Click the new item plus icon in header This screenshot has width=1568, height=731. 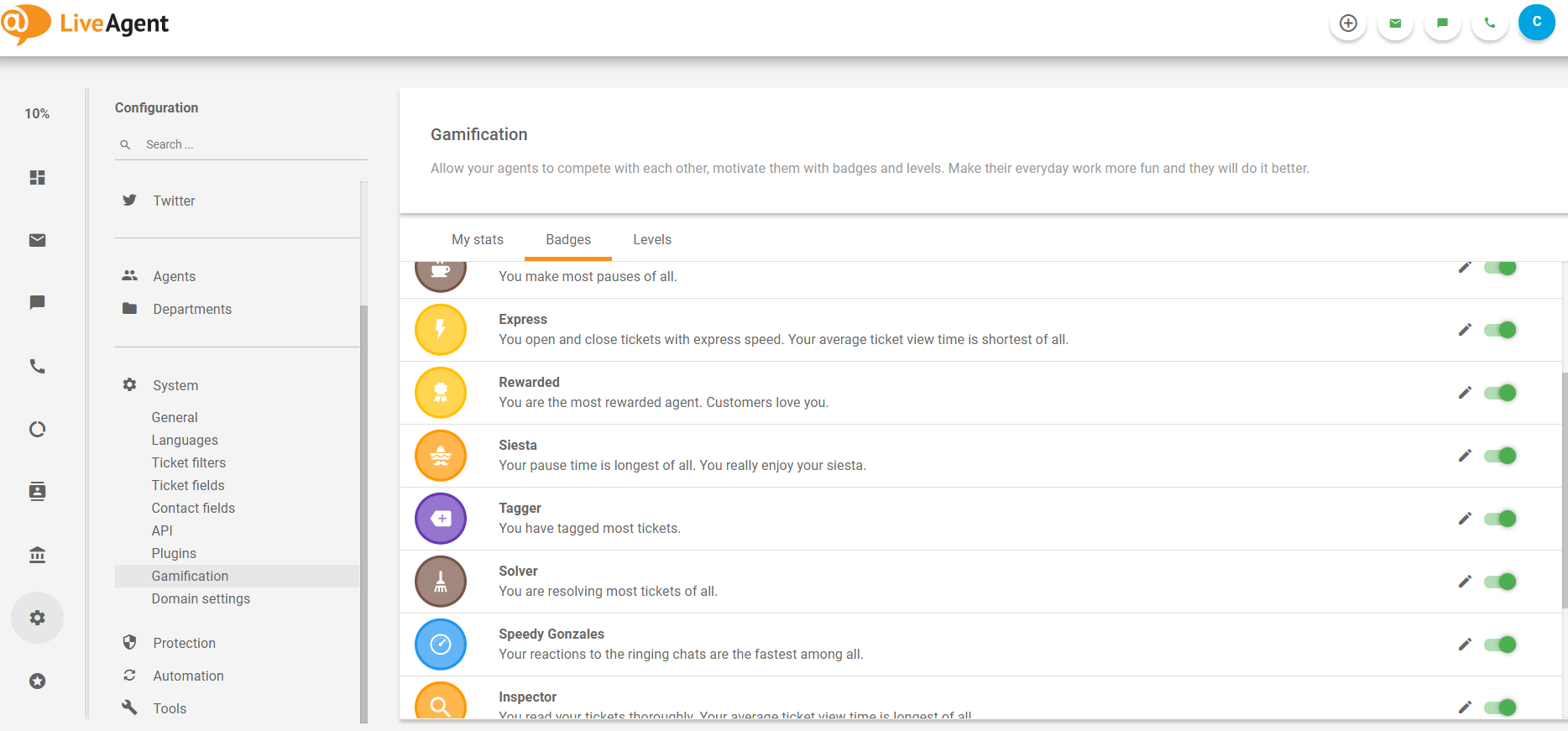pyautogui.click(x=1348, y=23)
